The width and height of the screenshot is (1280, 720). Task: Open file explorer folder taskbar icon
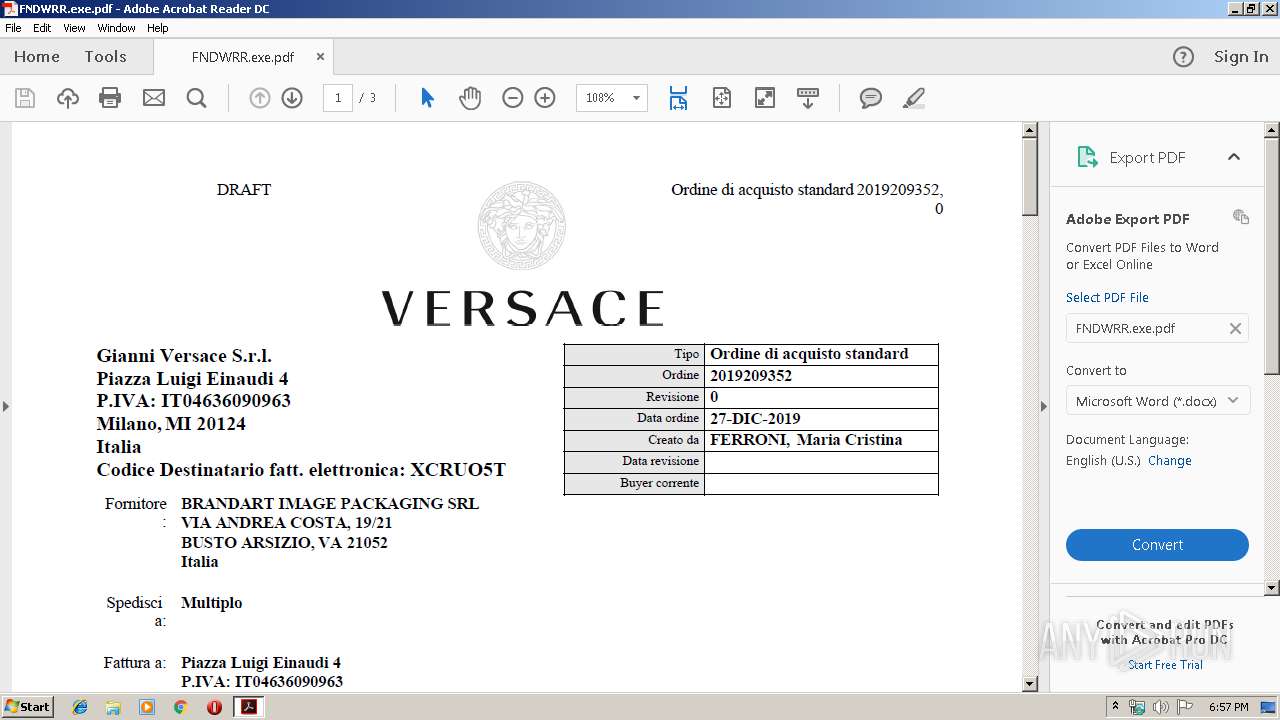click(x=113, y=707)
